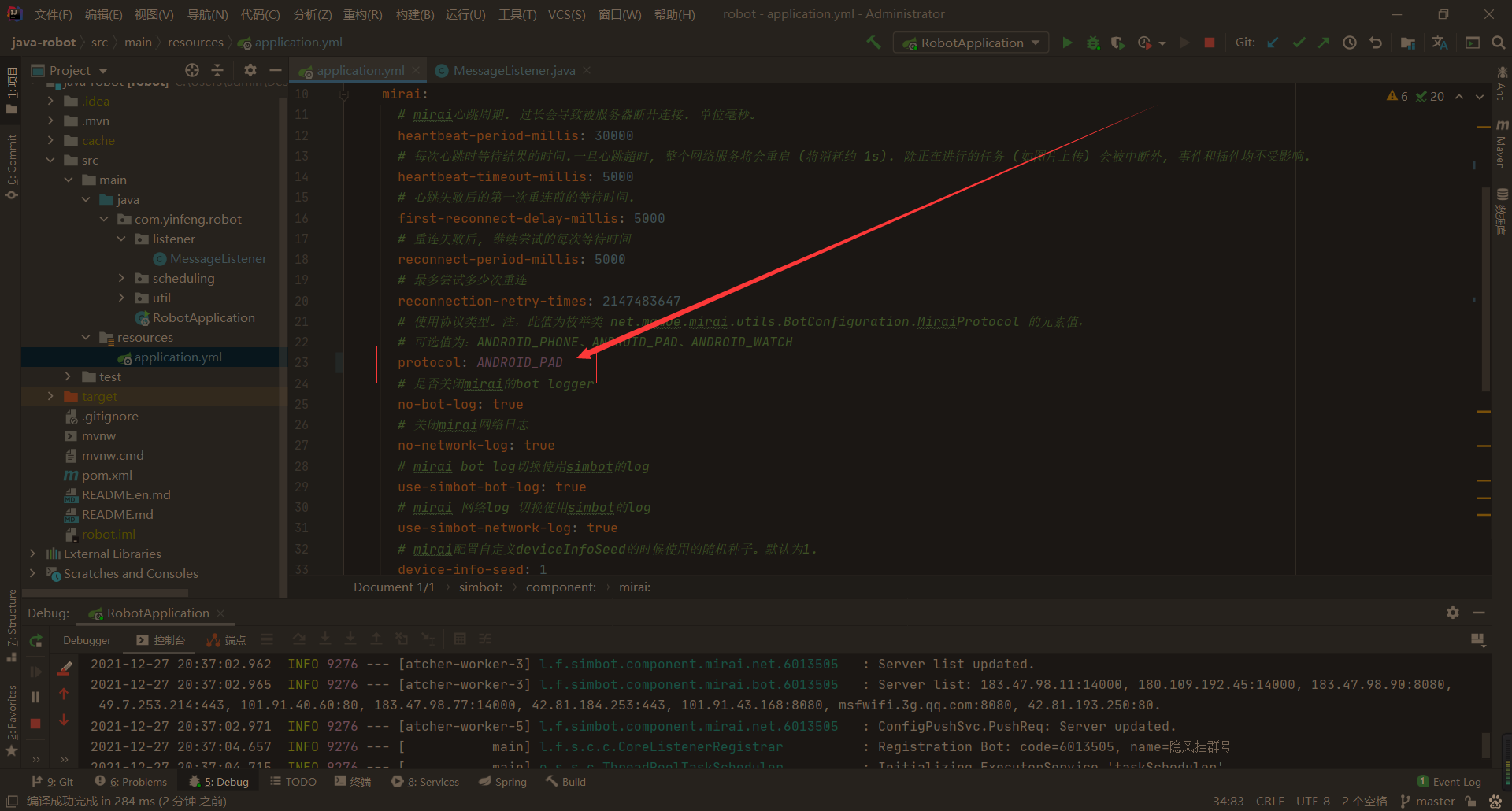Image resolution: width=1512 pixels, height=811 pixels.
Task: Open the RobotApplication run configuration dropdown
Action: click(x=971, y=43)
